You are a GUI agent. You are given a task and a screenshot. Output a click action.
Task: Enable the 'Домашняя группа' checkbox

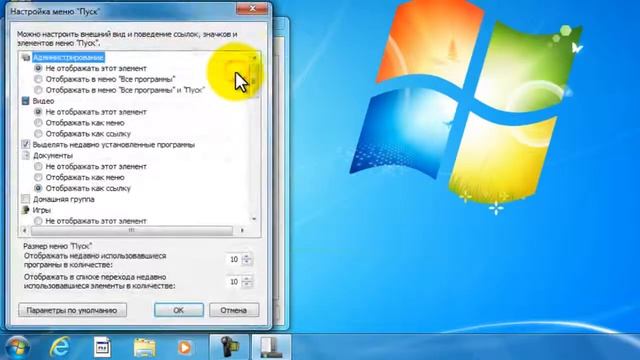click(26, 199)
